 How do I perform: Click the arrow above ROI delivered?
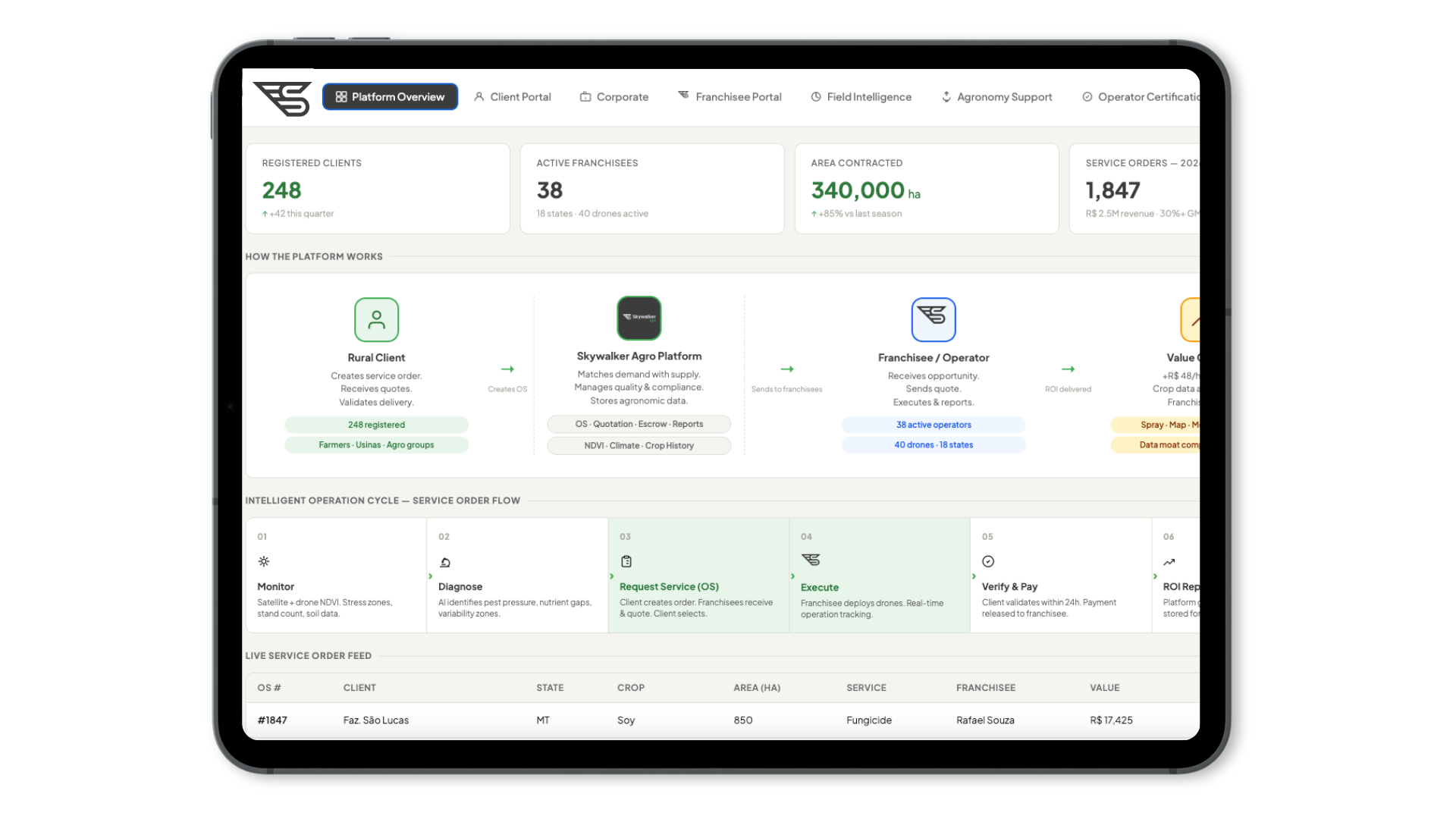(1068, 369)
